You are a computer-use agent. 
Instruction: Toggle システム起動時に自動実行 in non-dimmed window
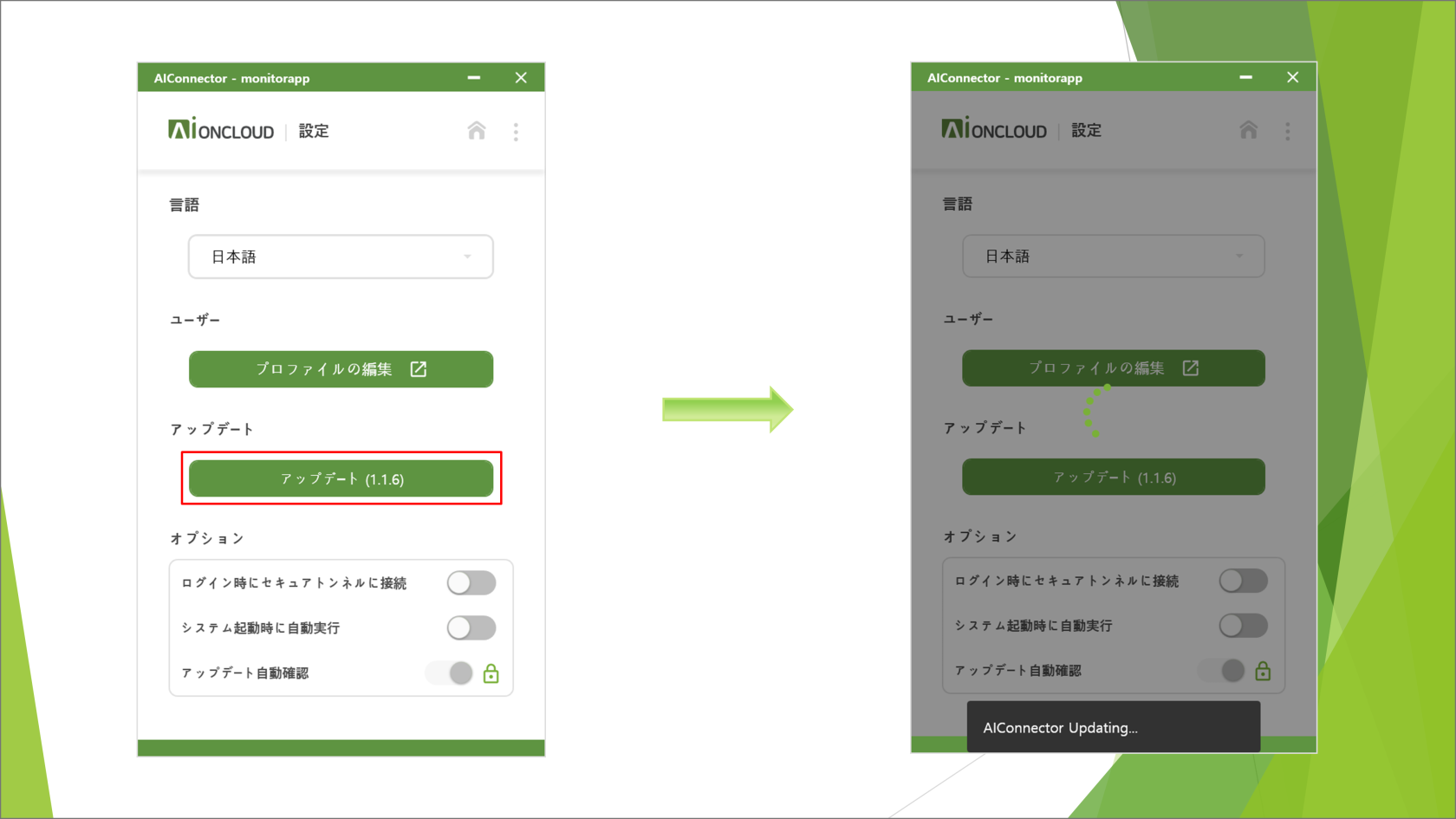[x=471, y=627]
